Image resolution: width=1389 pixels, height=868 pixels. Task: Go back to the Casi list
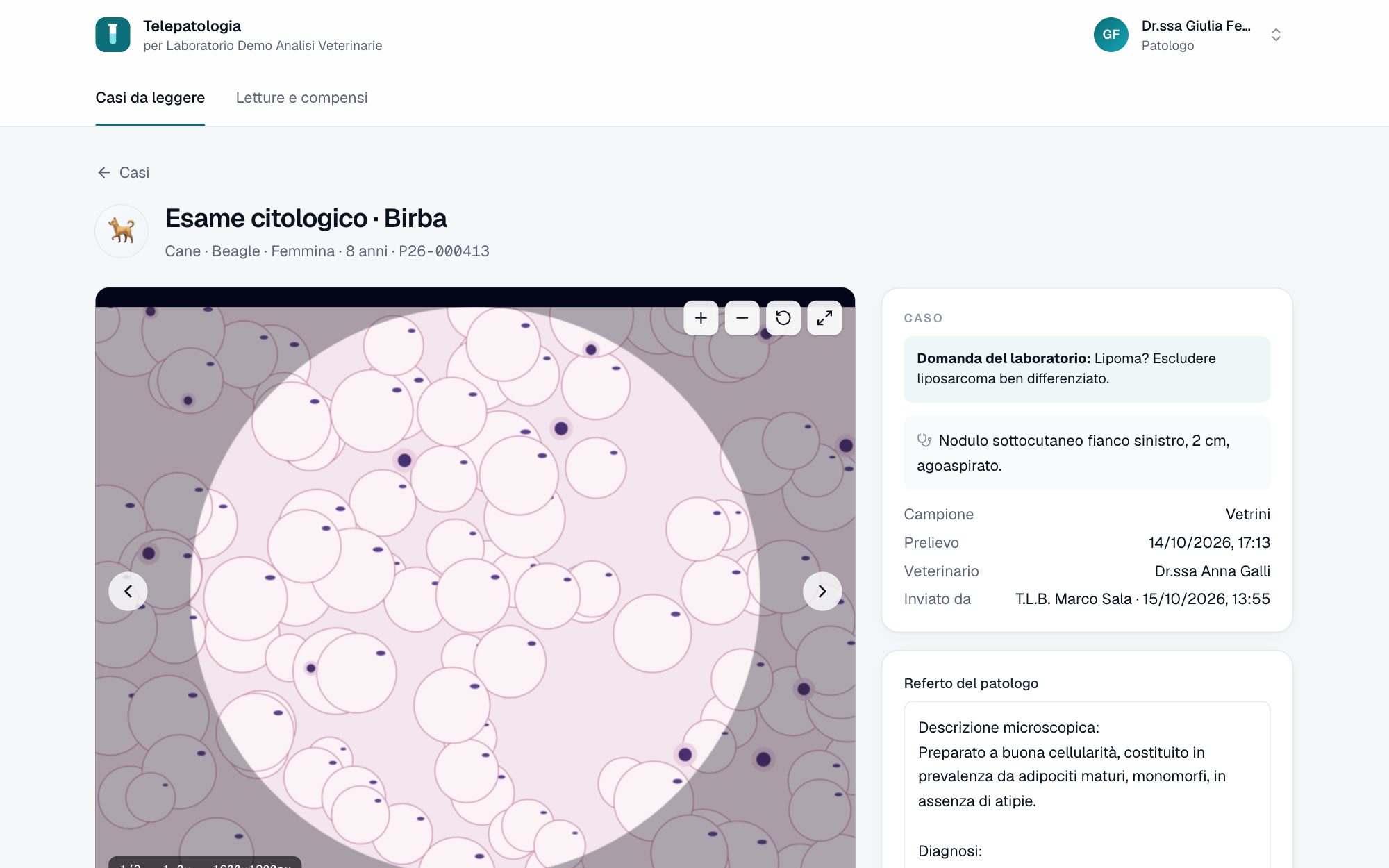tap(123, 172)
